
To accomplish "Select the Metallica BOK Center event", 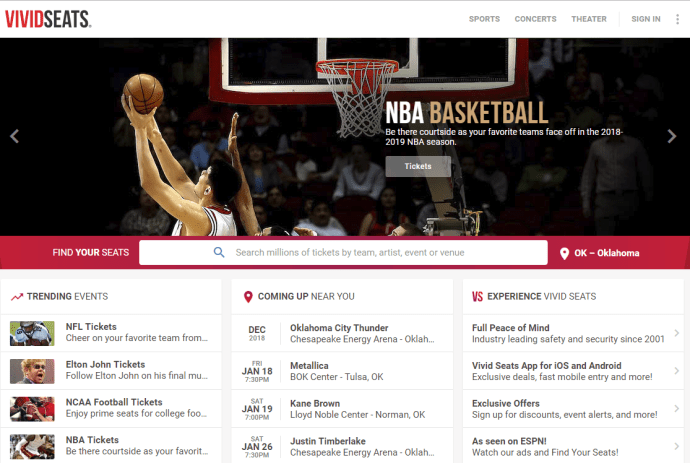I will point(342,371).
